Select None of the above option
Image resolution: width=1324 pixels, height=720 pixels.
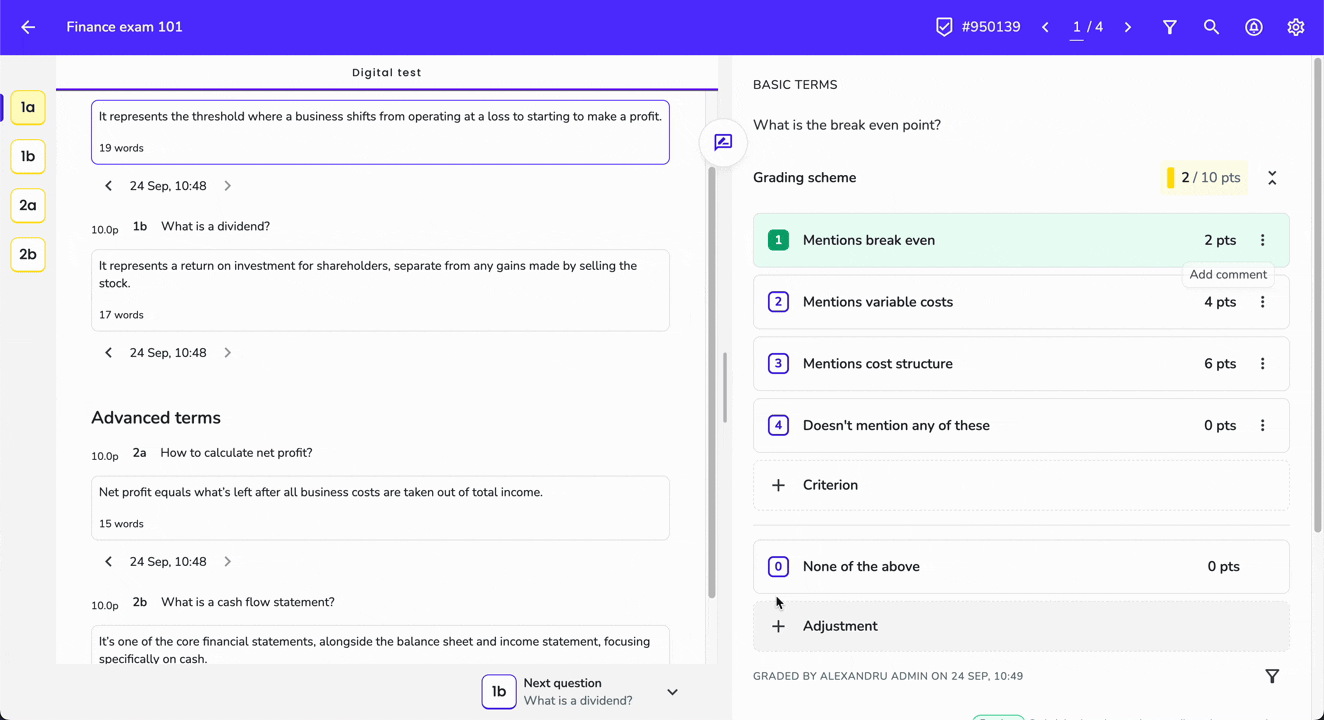(1021, 566)
